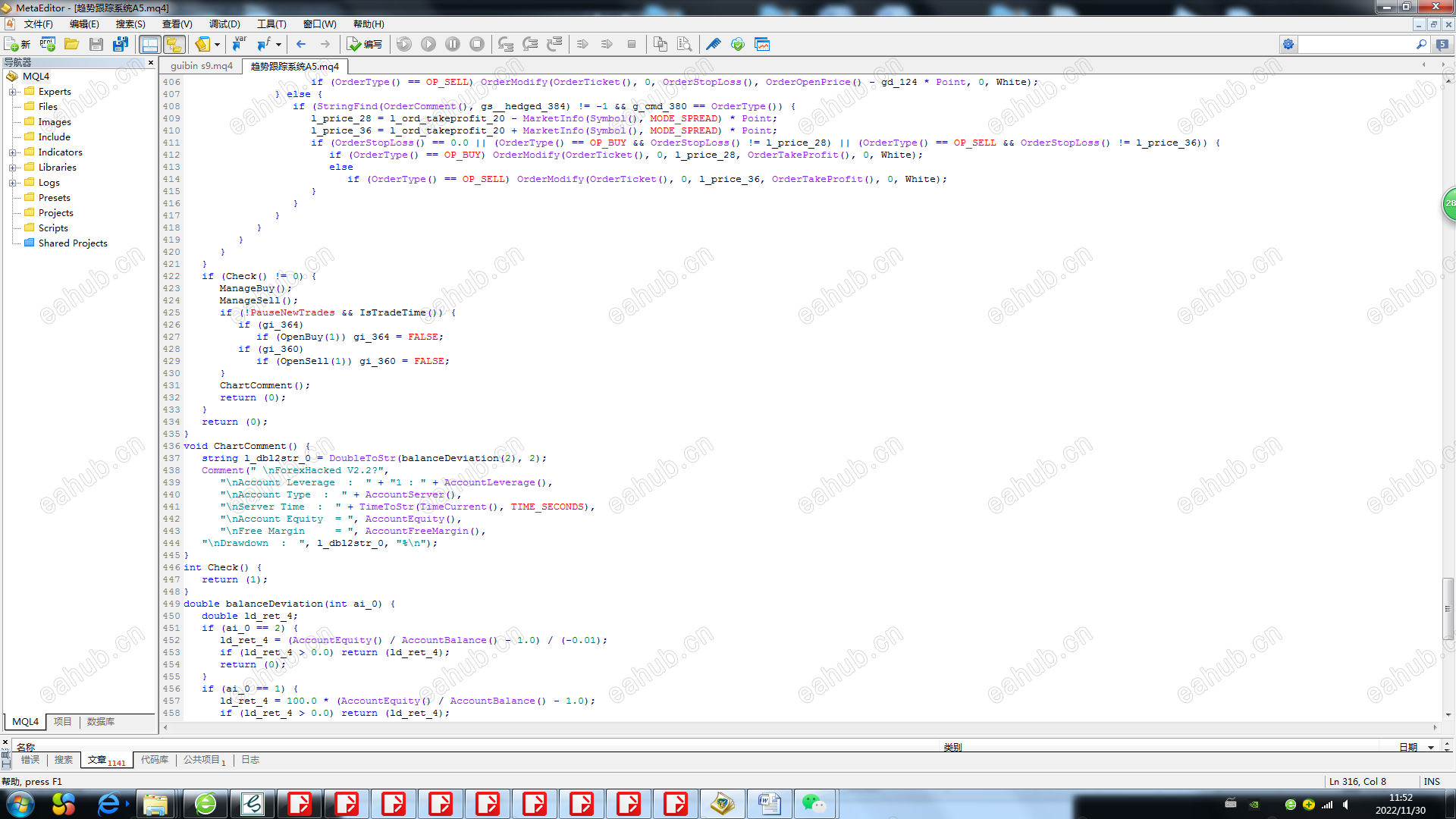Click the WeChat icon in taskbar

coord(814,804)
